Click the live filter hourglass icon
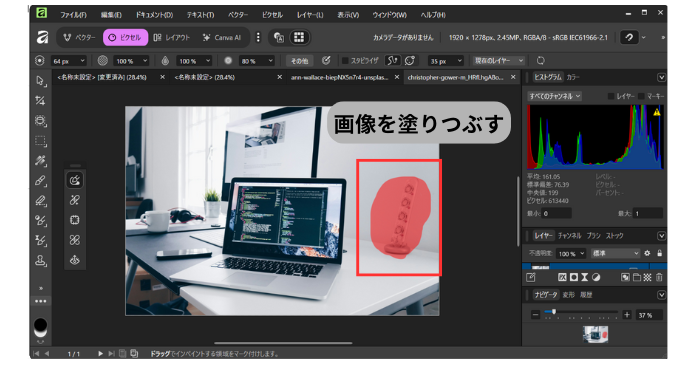 click(x=584, y=277)
